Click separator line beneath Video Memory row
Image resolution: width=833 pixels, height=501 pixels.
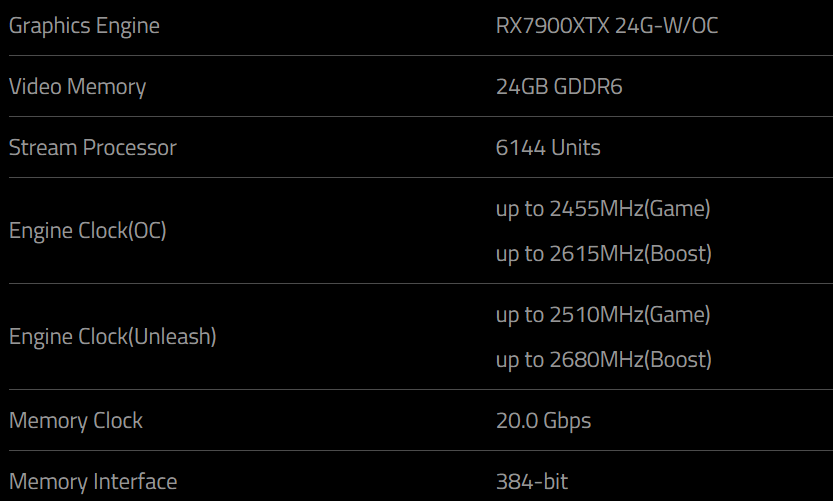pos(416,116)
